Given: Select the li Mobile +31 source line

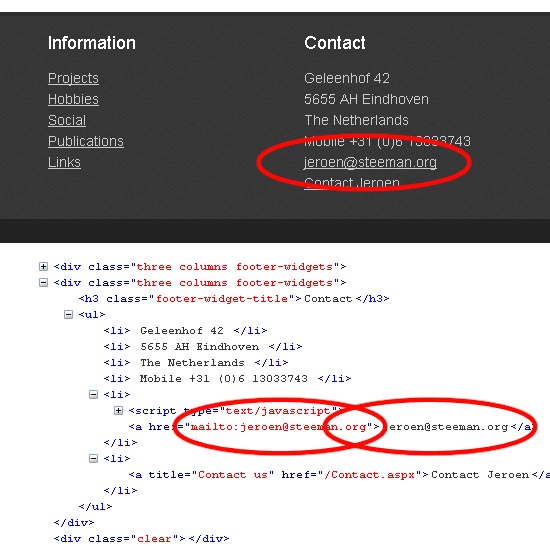Looking at the screenshot, I should click(x=228, y=379).
